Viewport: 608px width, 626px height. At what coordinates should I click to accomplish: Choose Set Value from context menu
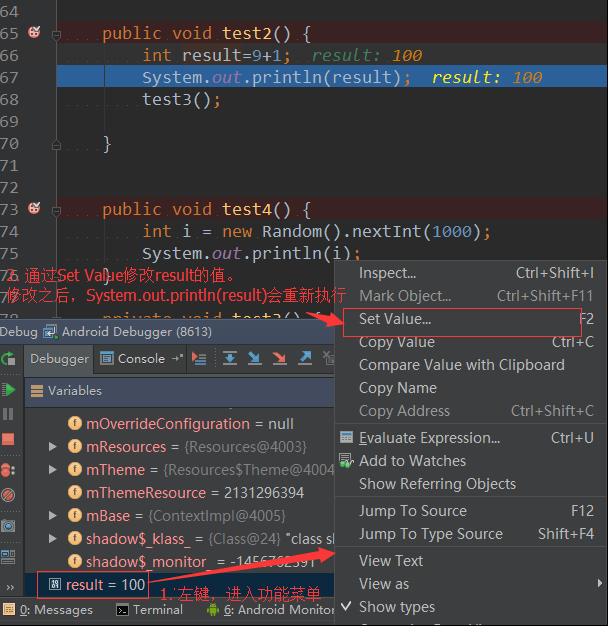click(395, 319)
